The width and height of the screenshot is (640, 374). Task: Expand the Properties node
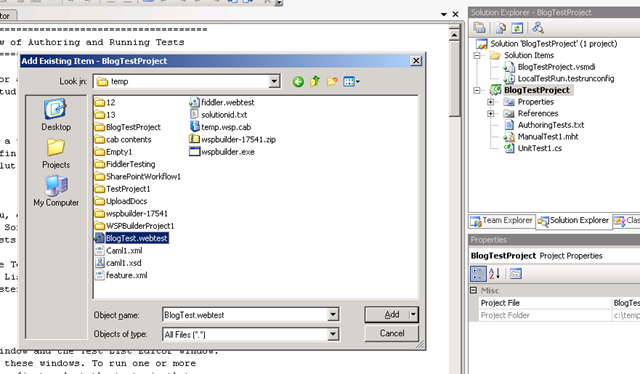point(491,102)
